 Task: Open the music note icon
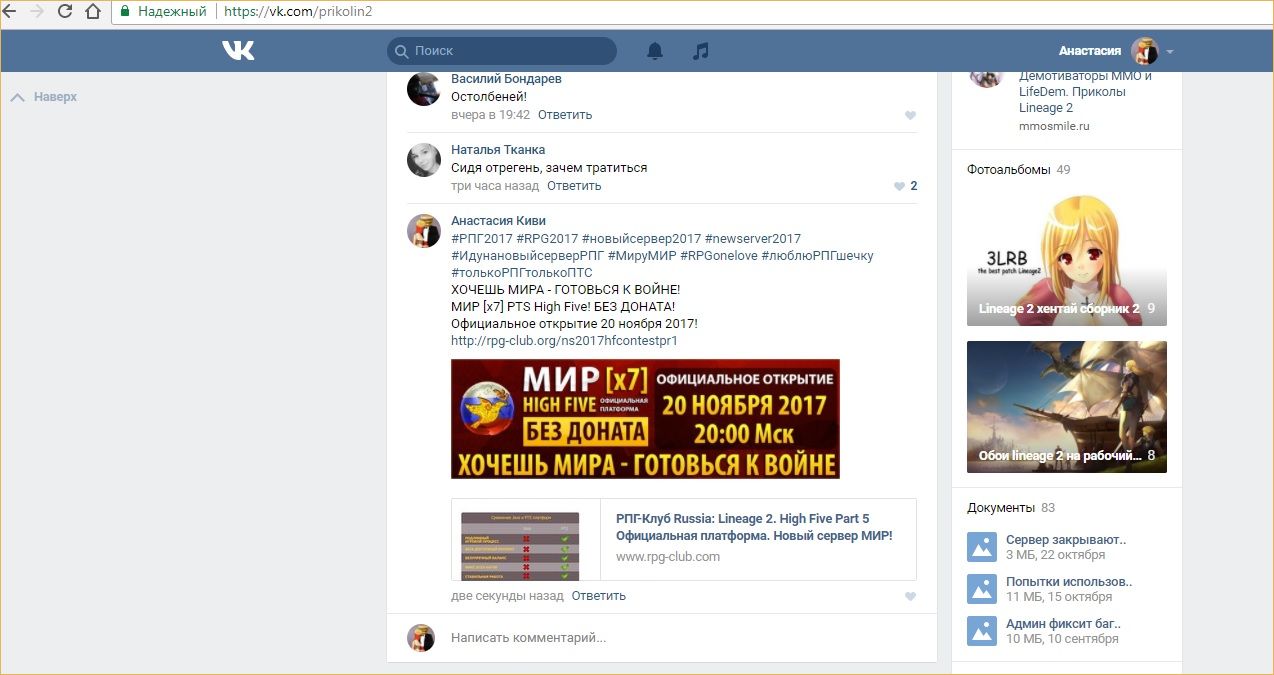click(701, 51)
